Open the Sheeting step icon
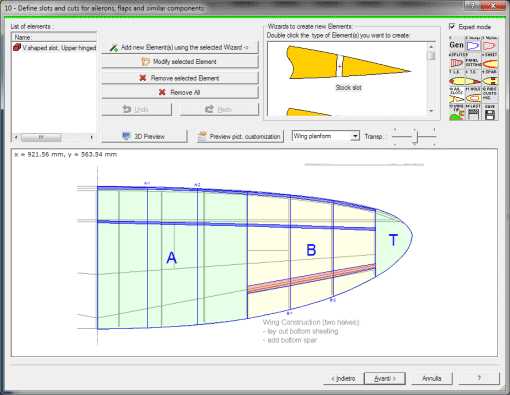 point(490,61)
